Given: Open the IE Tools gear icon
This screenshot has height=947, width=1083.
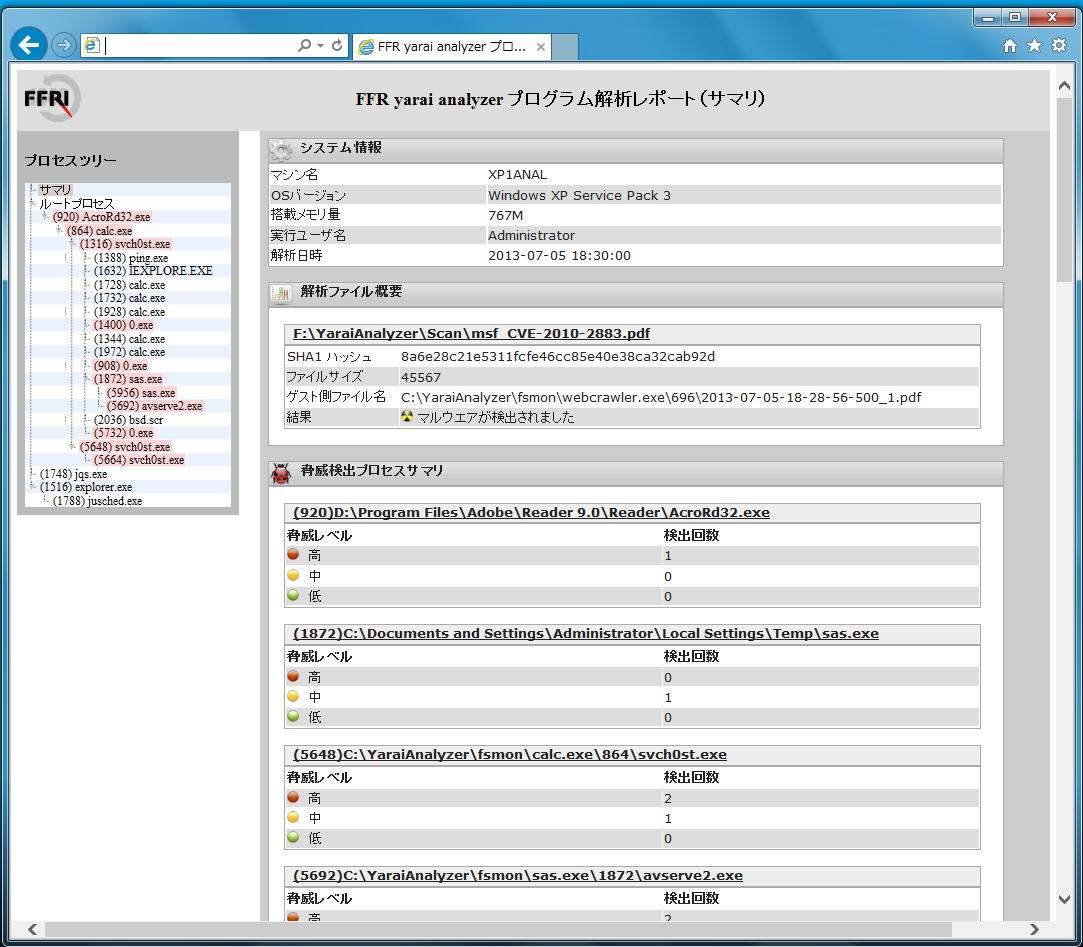Looking at the screenshot, I should coord(1058,46).
